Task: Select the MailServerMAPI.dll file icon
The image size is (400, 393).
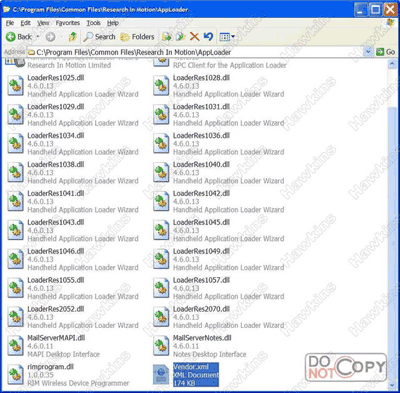Action: [x=15, y=346]
